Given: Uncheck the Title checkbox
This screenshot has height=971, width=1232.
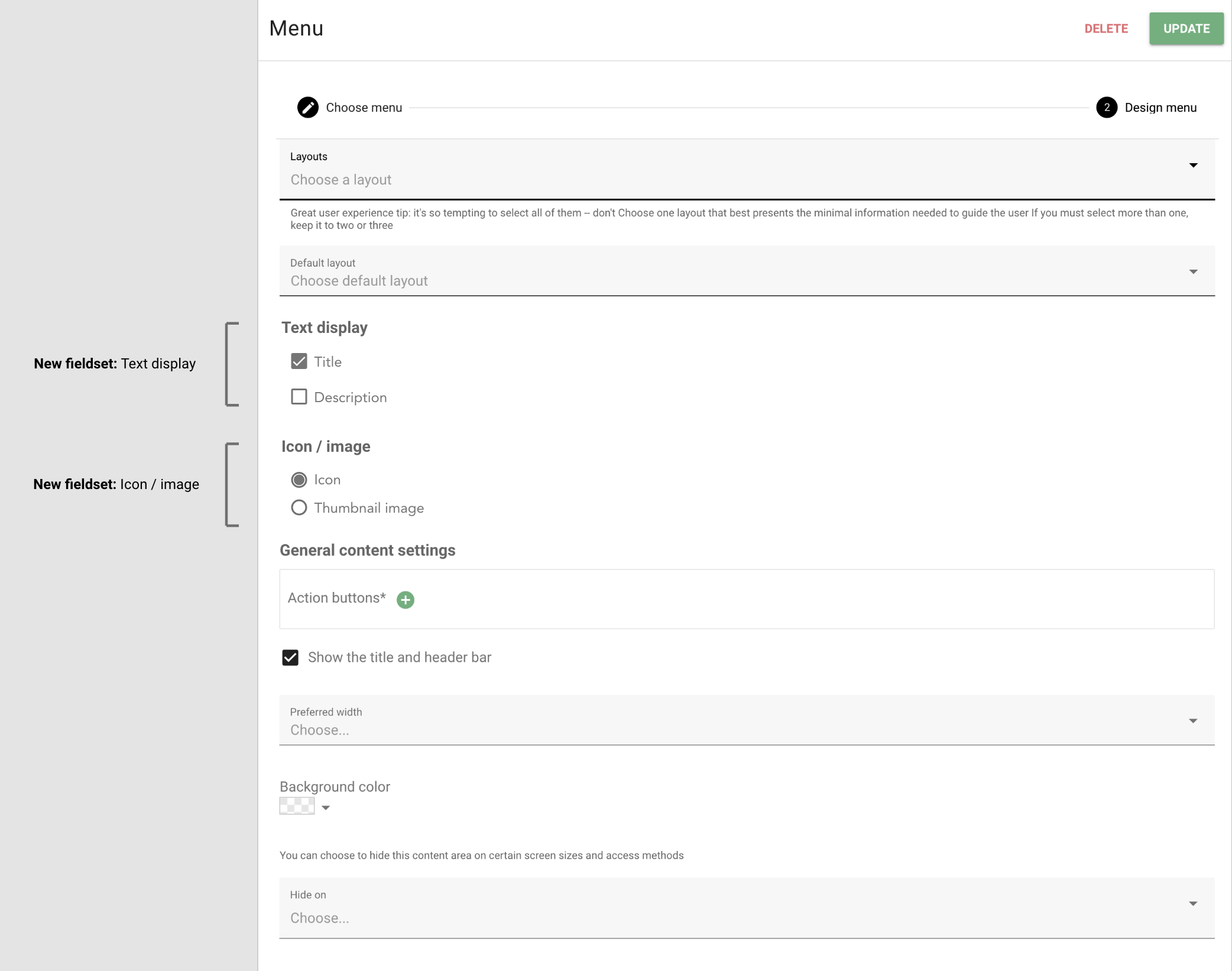Looking at the screenshot, I should 299,361.
